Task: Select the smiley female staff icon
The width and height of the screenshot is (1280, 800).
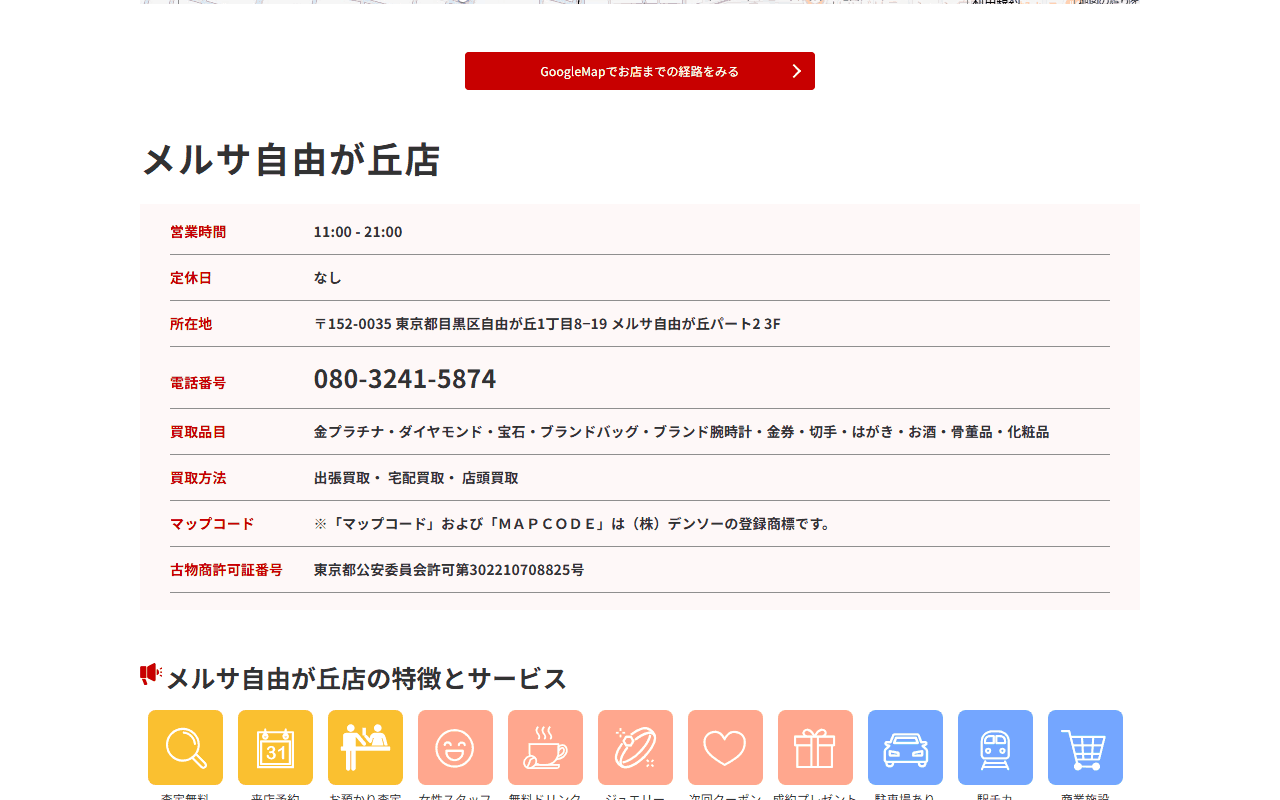Action: tap(455, 747)
